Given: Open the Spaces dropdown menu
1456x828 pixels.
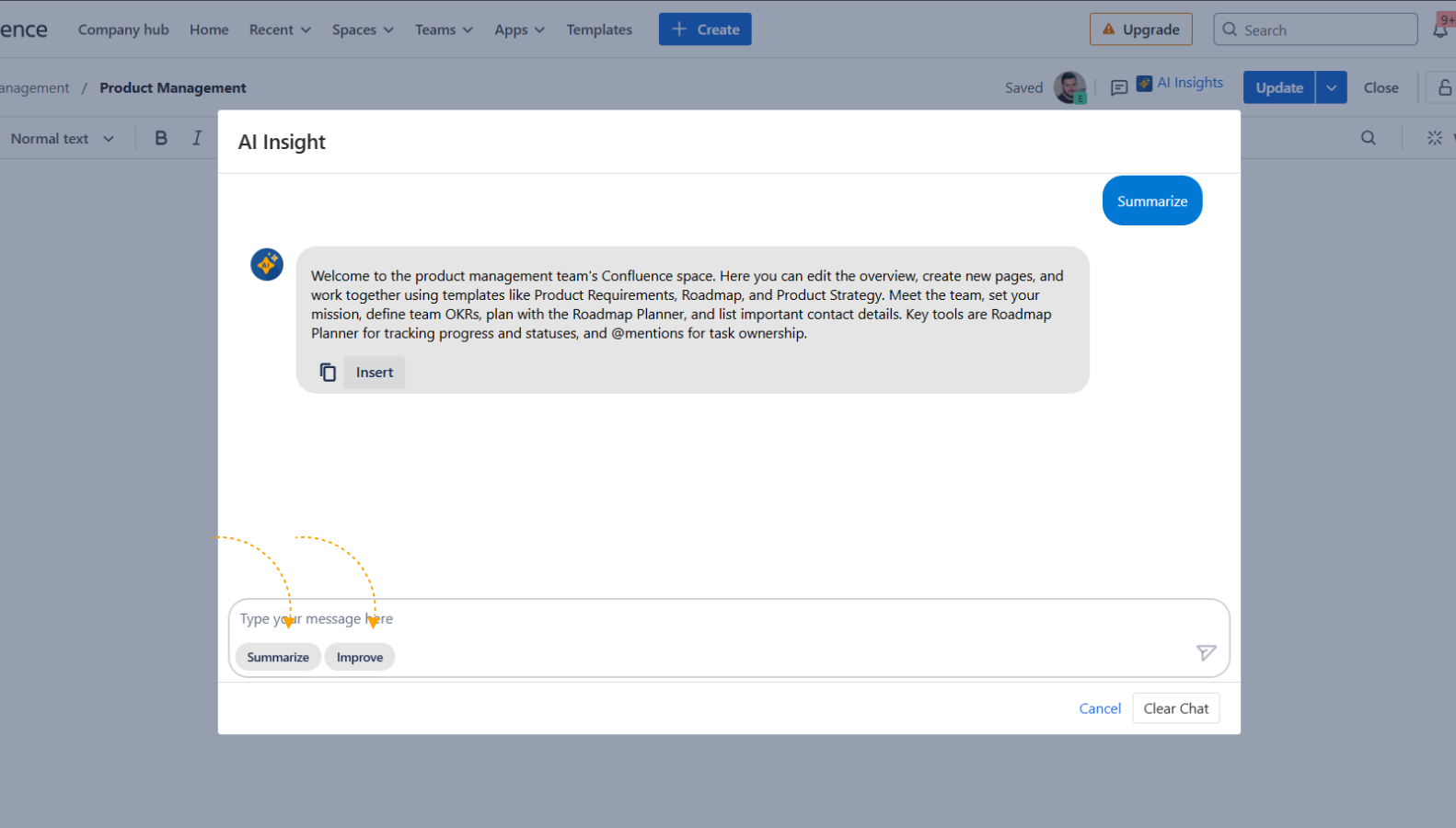Looking at the screenshot, I should [x=363, y=29].
